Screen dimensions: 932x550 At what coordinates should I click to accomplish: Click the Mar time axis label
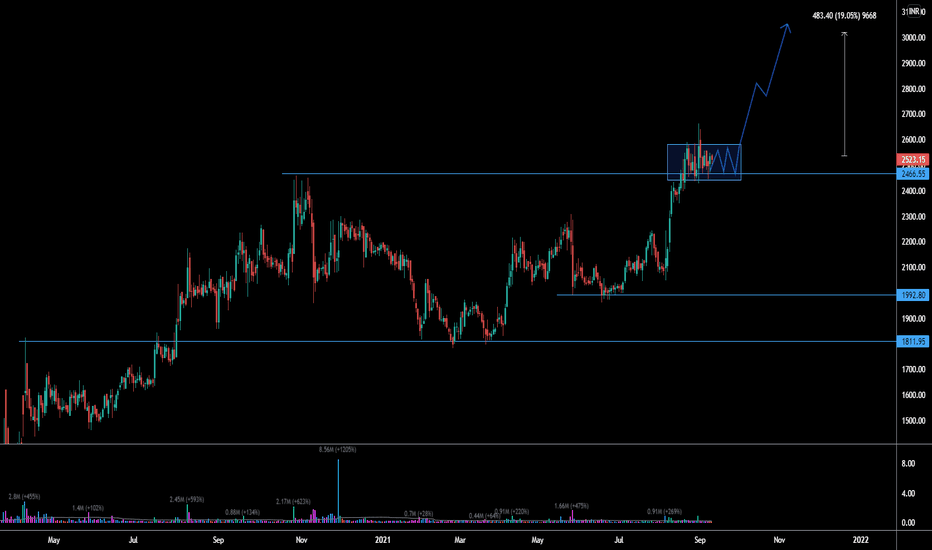click(x=459, y=540)
